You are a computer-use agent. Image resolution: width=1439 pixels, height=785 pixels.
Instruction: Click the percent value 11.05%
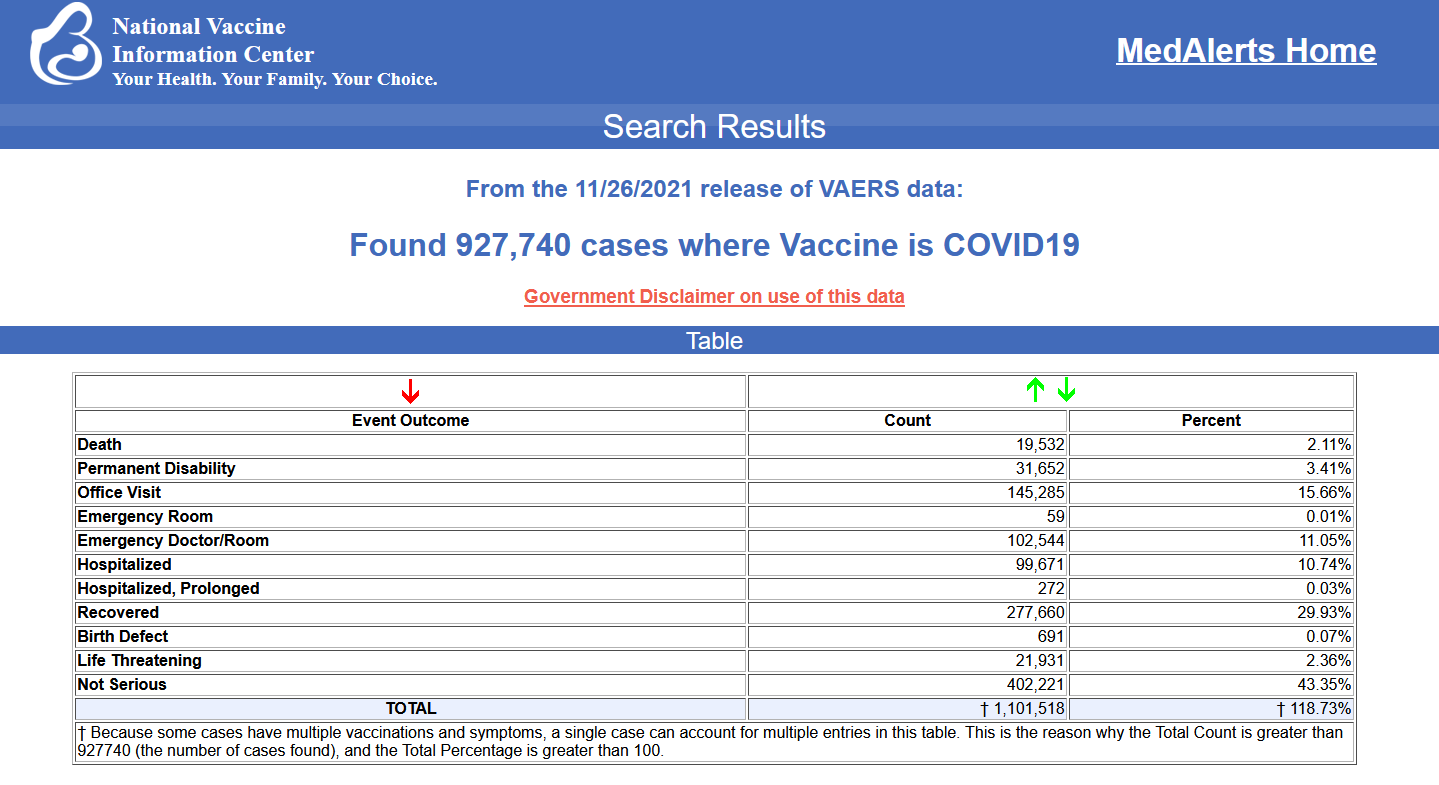click(1325, 540)
